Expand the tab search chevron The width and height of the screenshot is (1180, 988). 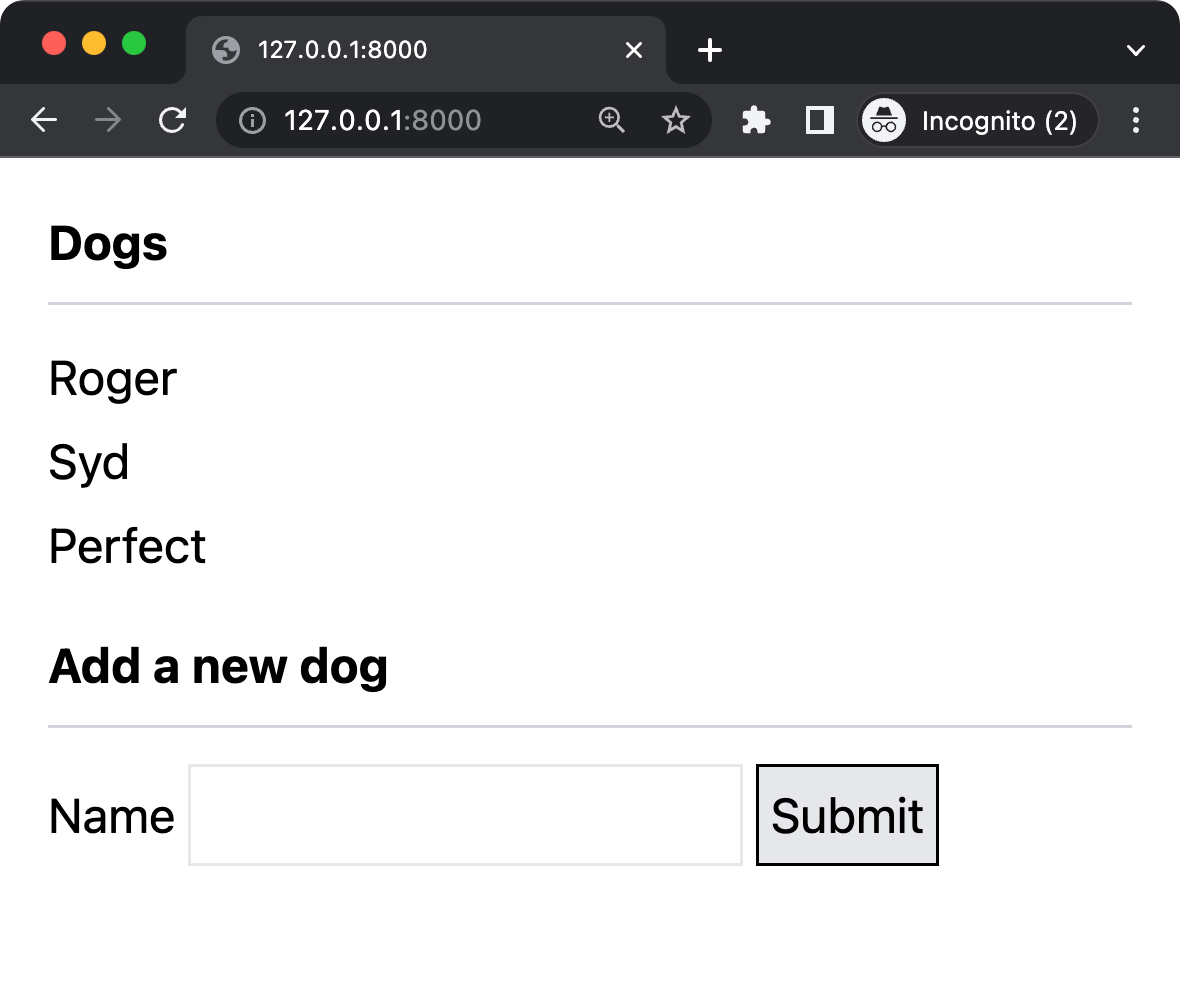coord(1135,50)
